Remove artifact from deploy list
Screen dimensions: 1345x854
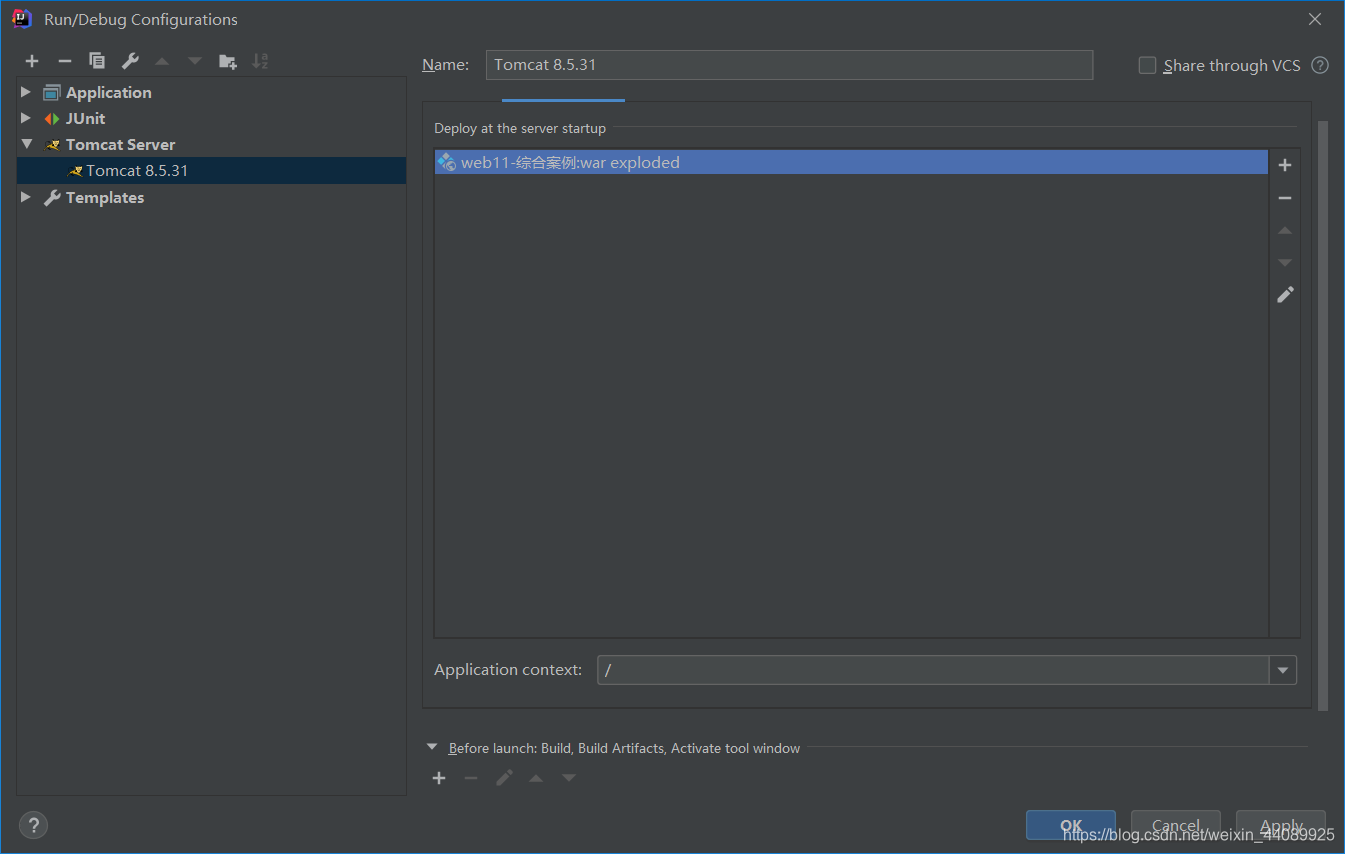click(1285, 198)
